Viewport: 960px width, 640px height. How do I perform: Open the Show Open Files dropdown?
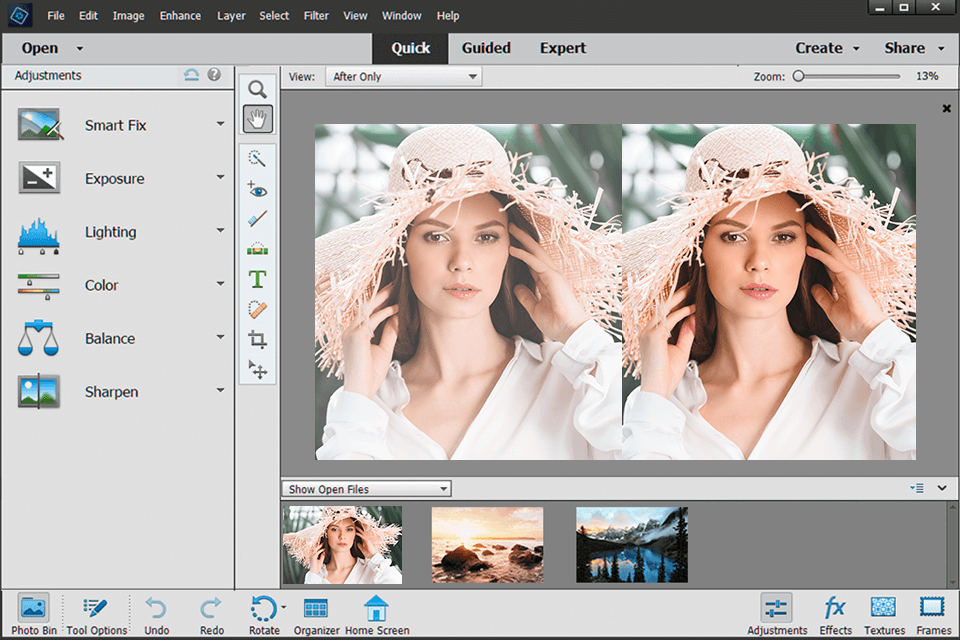tap(366, 489)
